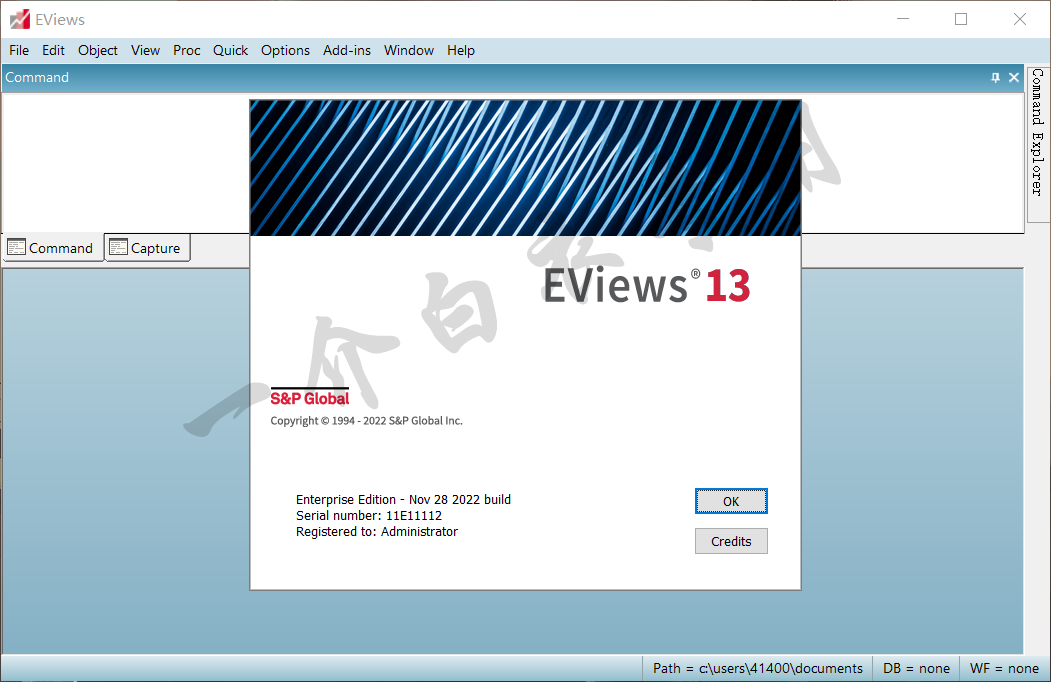
Task: Open the Object menu
Action: tap(98, 50)
